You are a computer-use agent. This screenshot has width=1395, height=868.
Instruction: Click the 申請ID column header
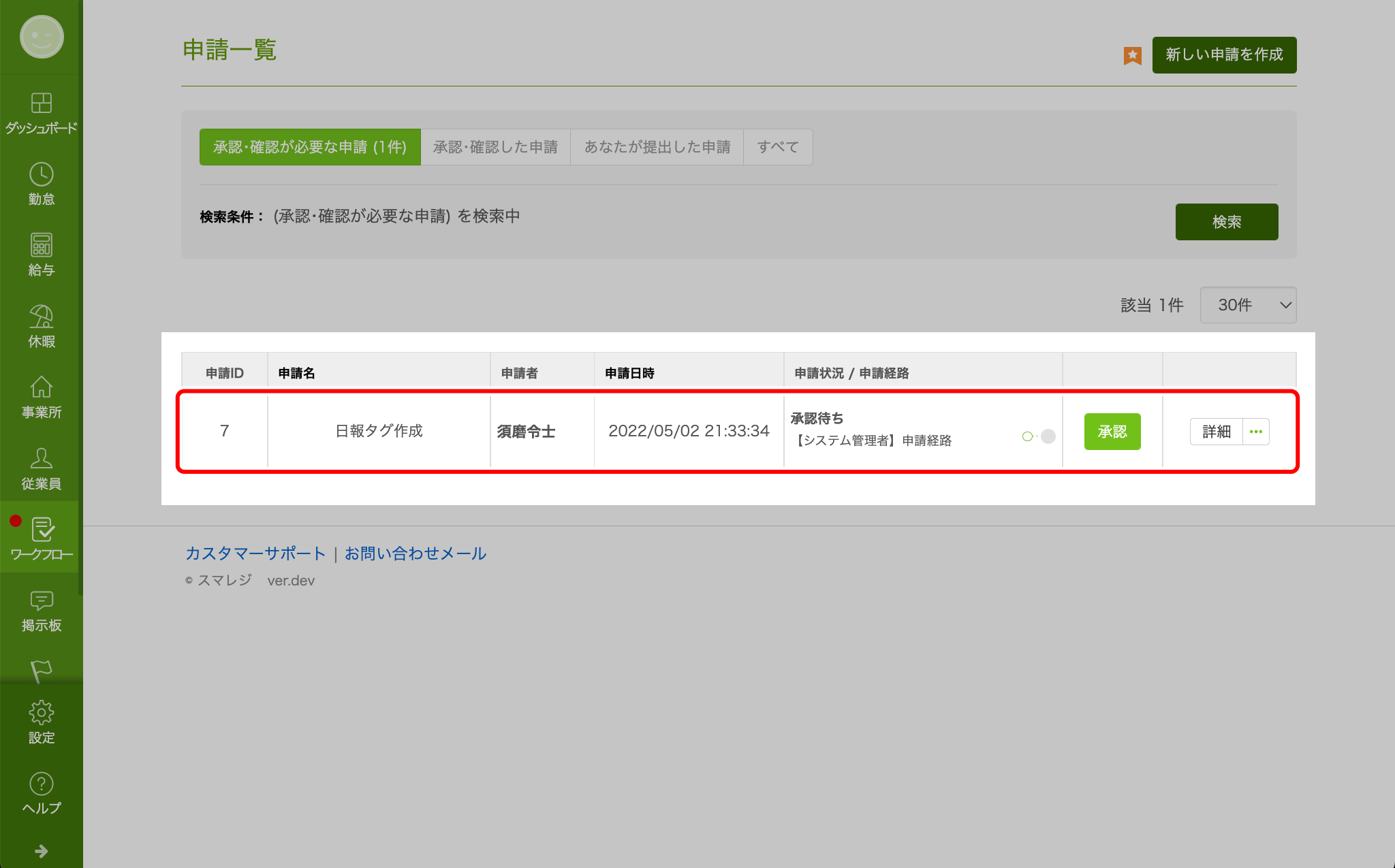pyautogui.click(x=225, y=373)
